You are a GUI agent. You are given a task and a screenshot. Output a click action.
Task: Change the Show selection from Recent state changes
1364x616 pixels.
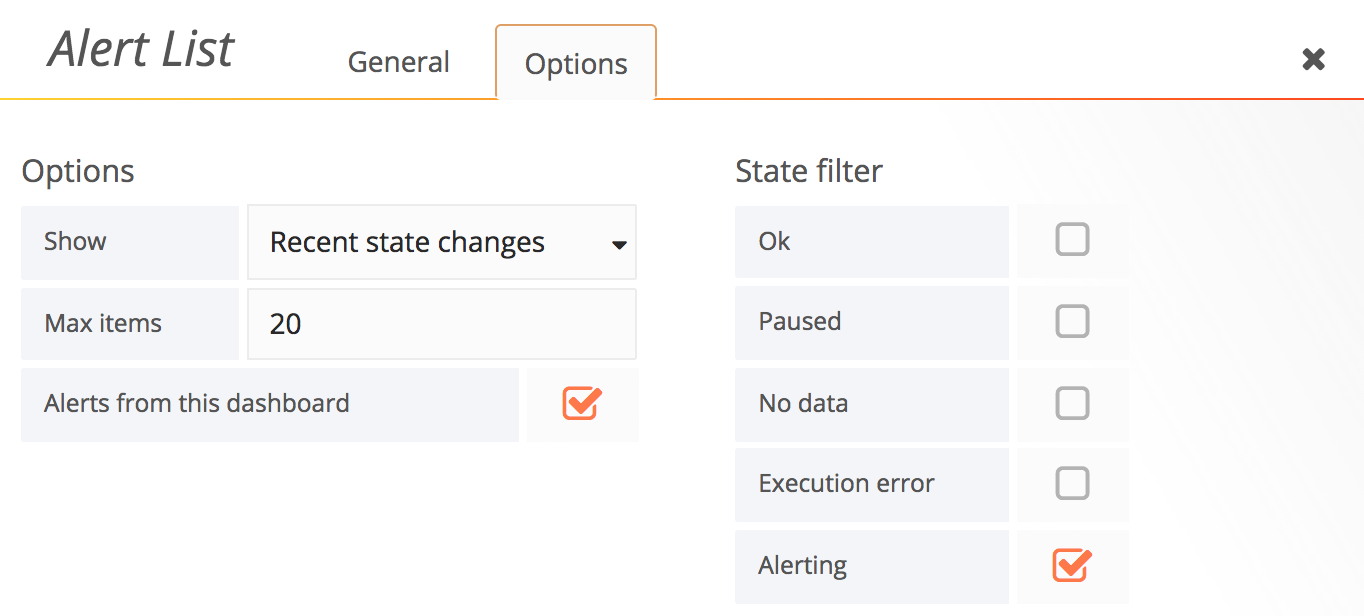click(x=442, y=242)
